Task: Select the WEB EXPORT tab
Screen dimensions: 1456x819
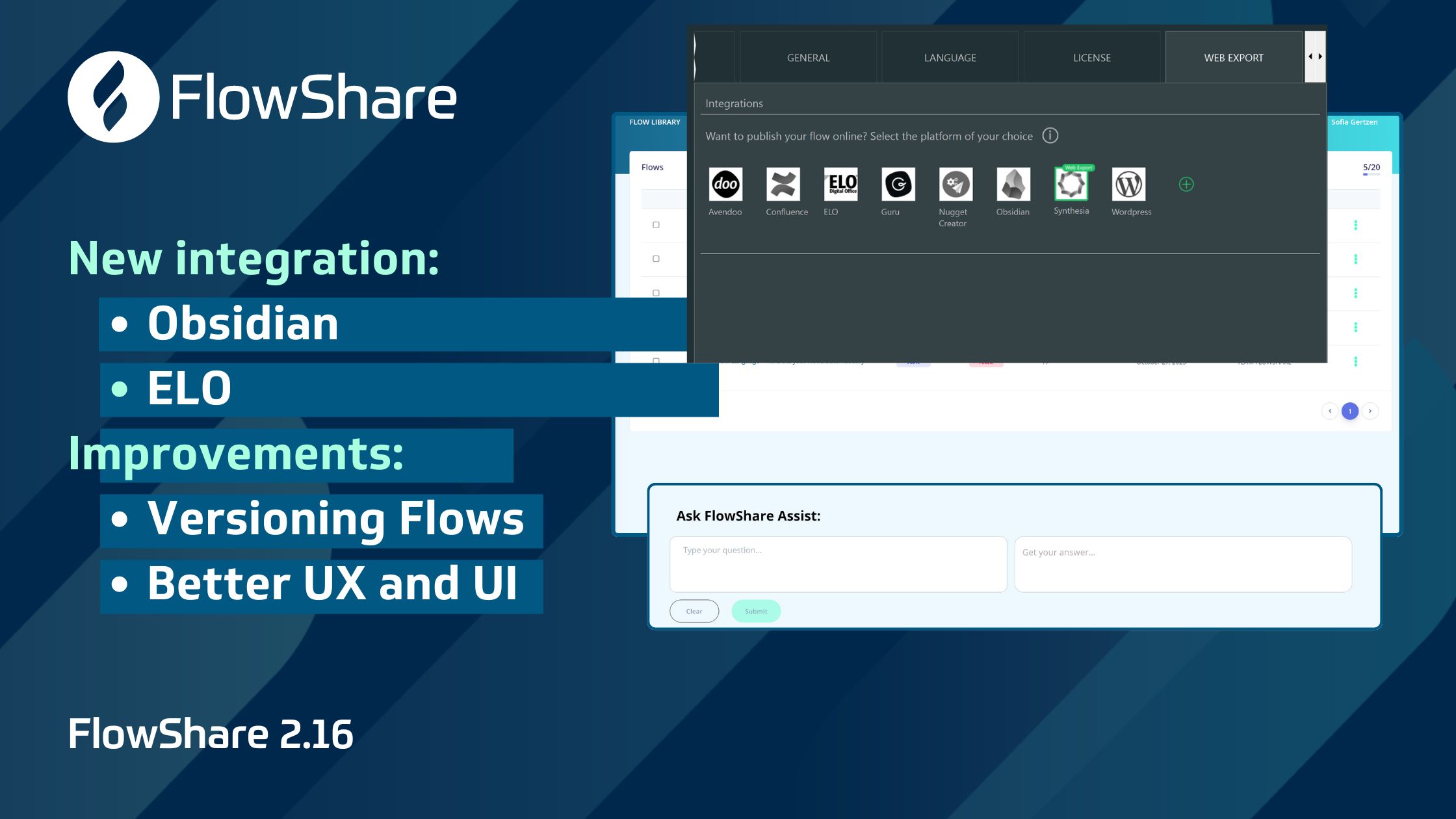Action: [1234, 57]
